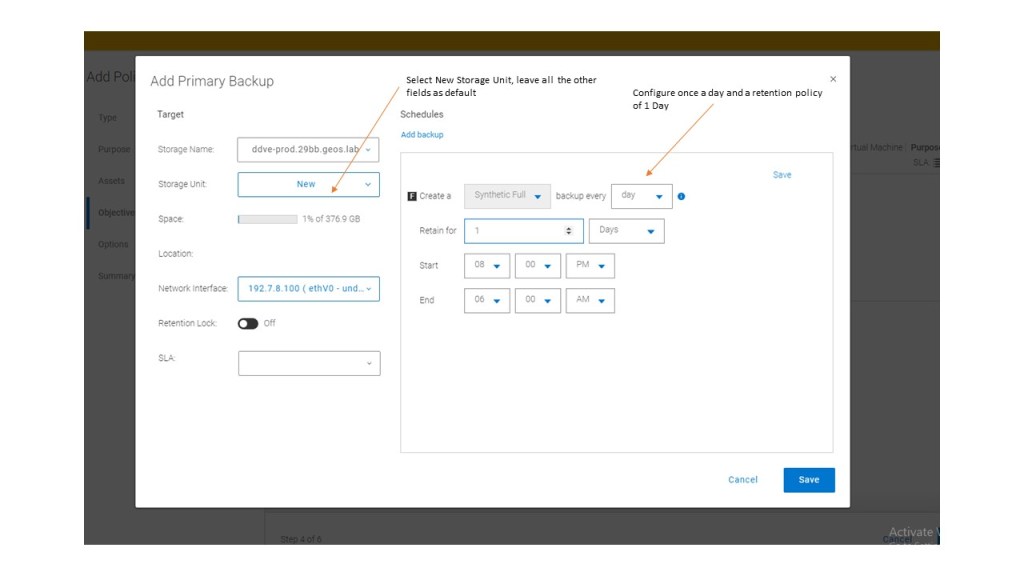
Task: Open the SLA dropdown
Action: [x=308, y=363]
